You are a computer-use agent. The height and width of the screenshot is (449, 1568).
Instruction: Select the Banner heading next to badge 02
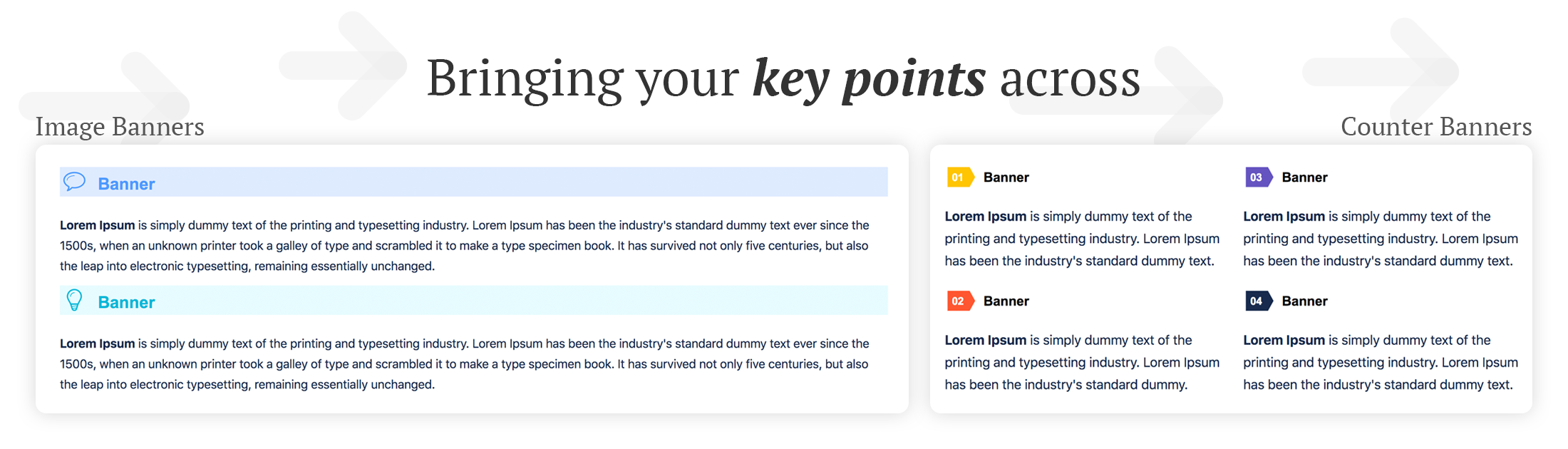tap(1006, 301)
